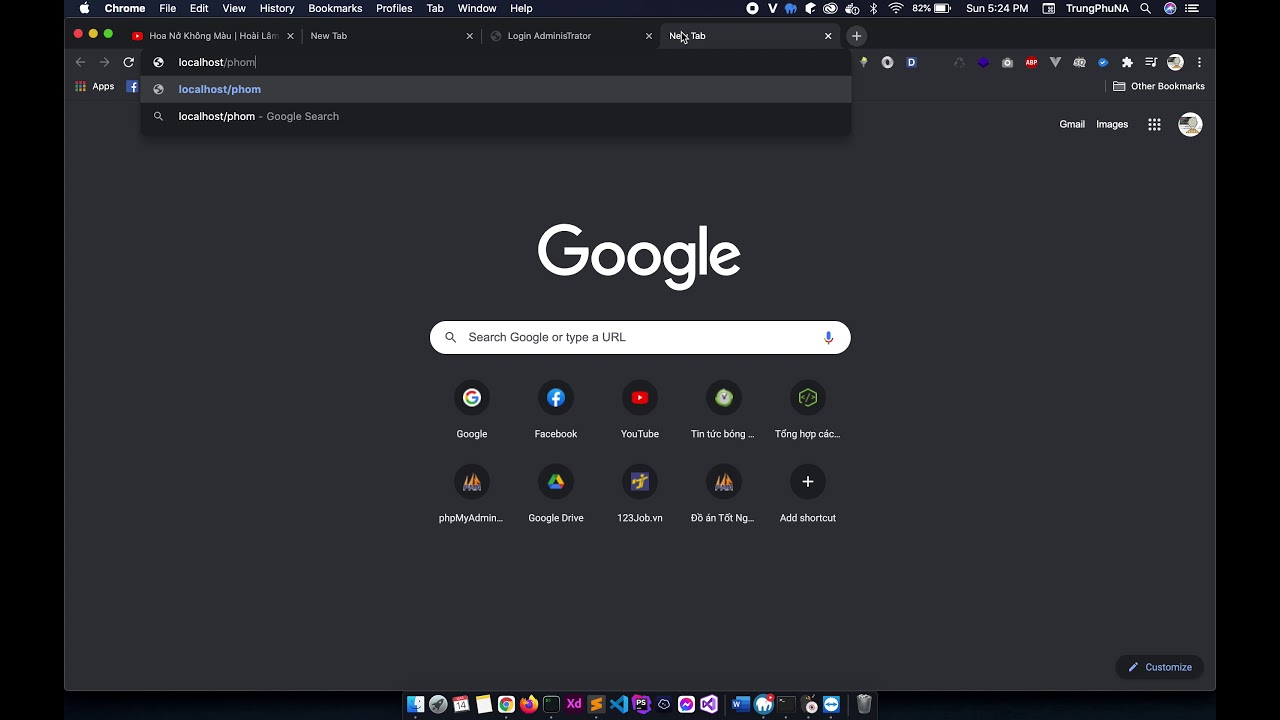The width and height of the screenshot is (1280, 720).
Task: Open the Google shortcut tile
Action: (x=472, y=410)
